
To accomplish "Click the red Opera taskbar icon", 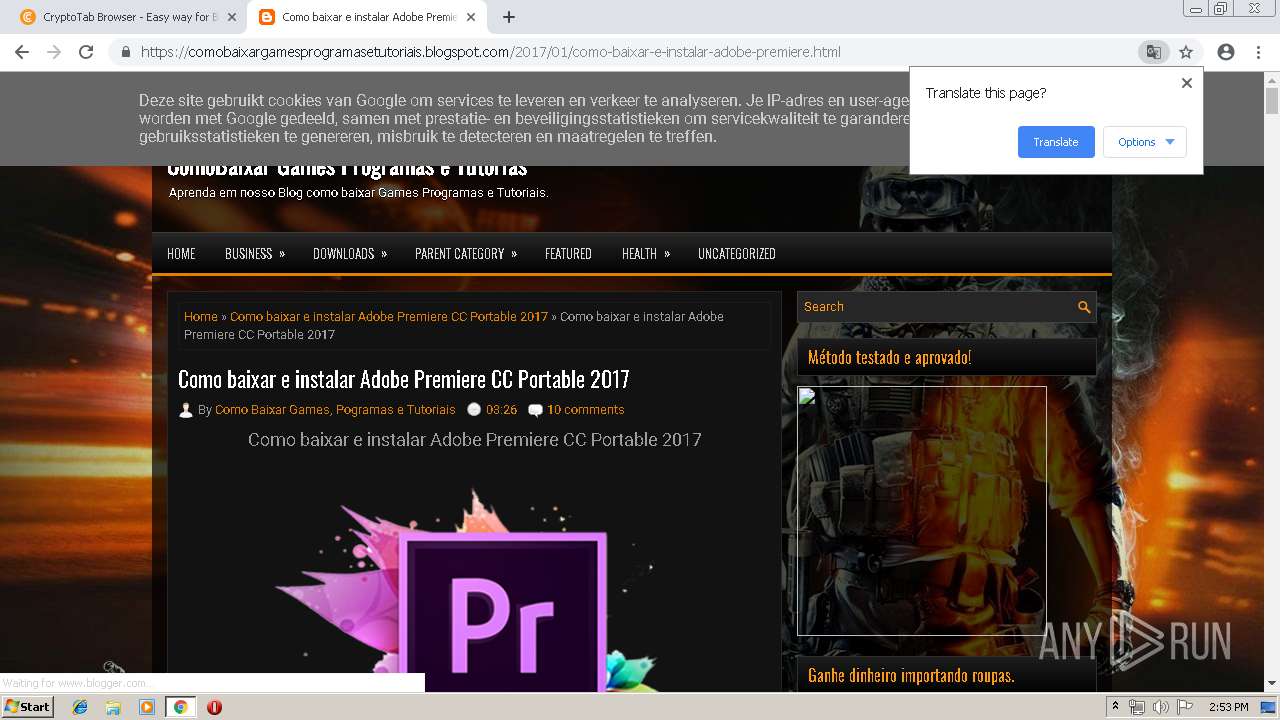I will (214, 707).
